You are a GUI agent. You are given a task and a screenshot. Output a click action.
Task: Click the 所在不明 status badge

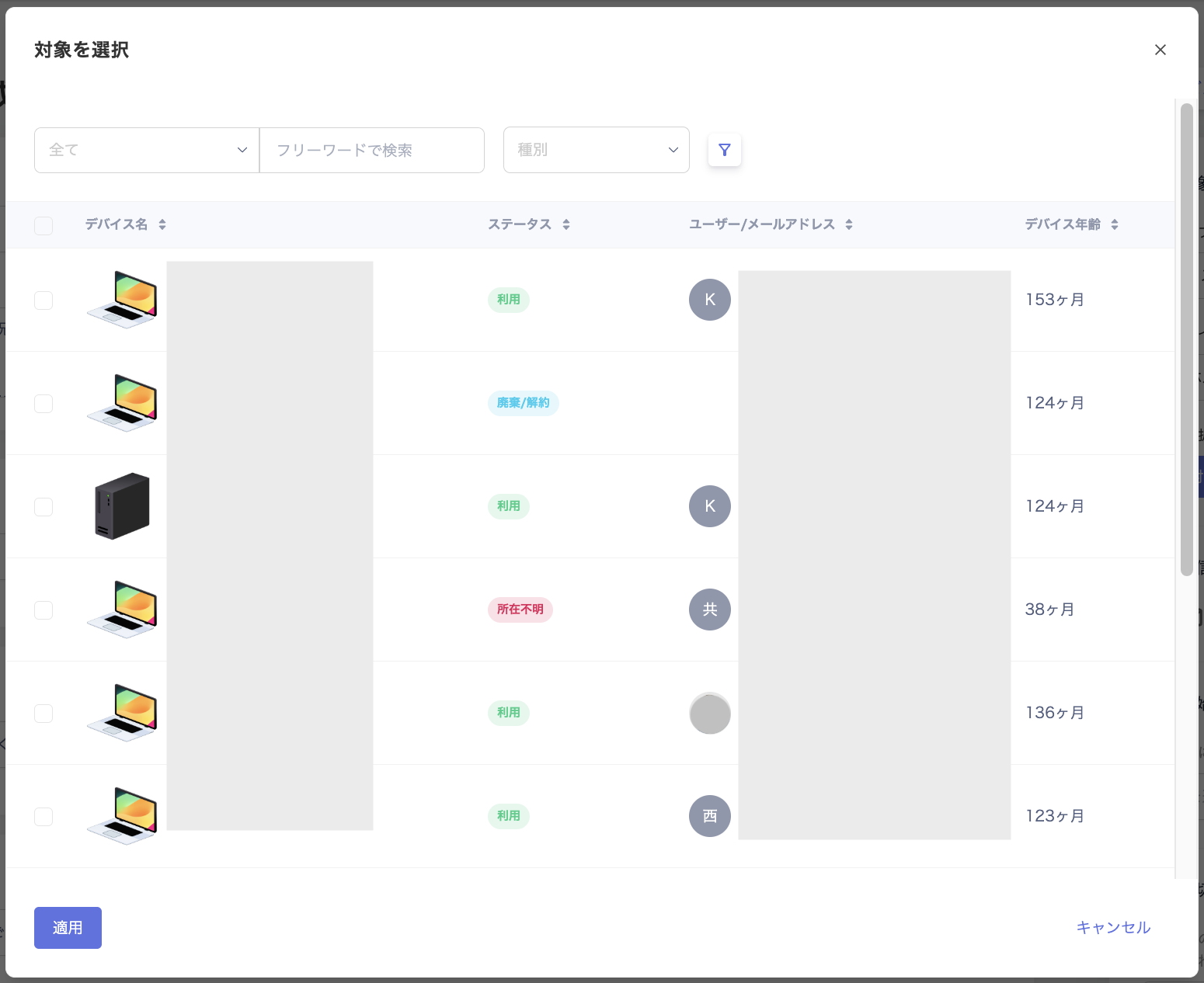point(520,610)
